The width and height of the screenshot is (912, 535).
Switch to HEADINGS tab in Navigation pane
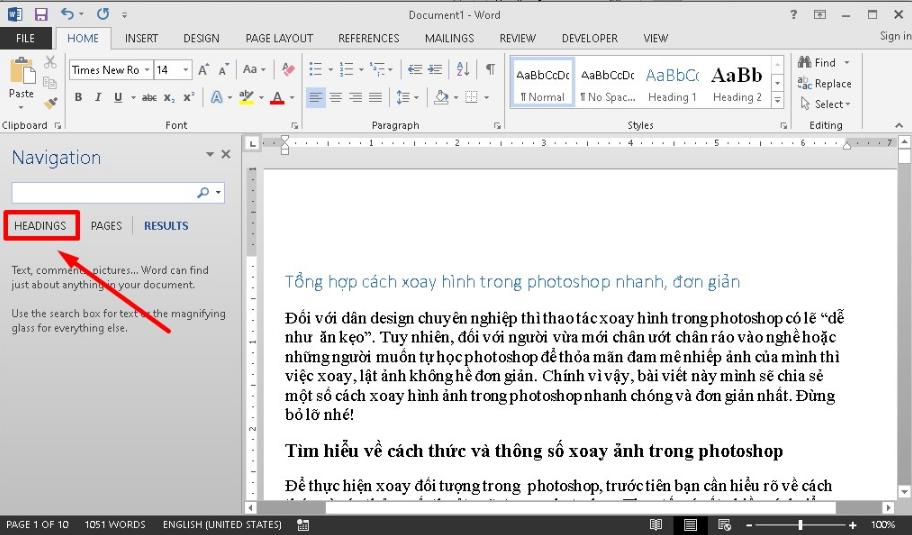(x=40, y=226)
